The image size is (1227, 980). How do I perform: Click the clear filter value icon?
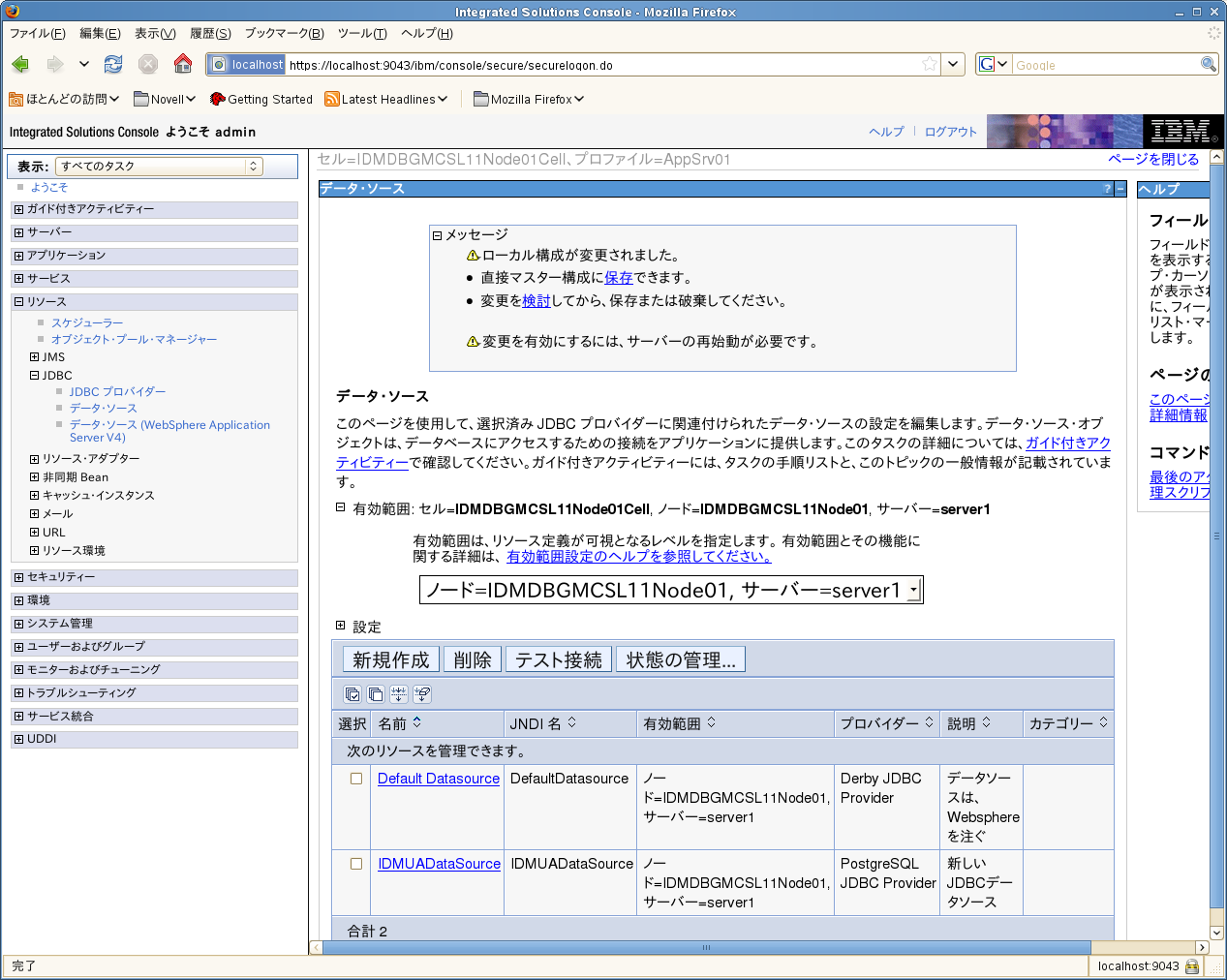click(x=422, y=694)
